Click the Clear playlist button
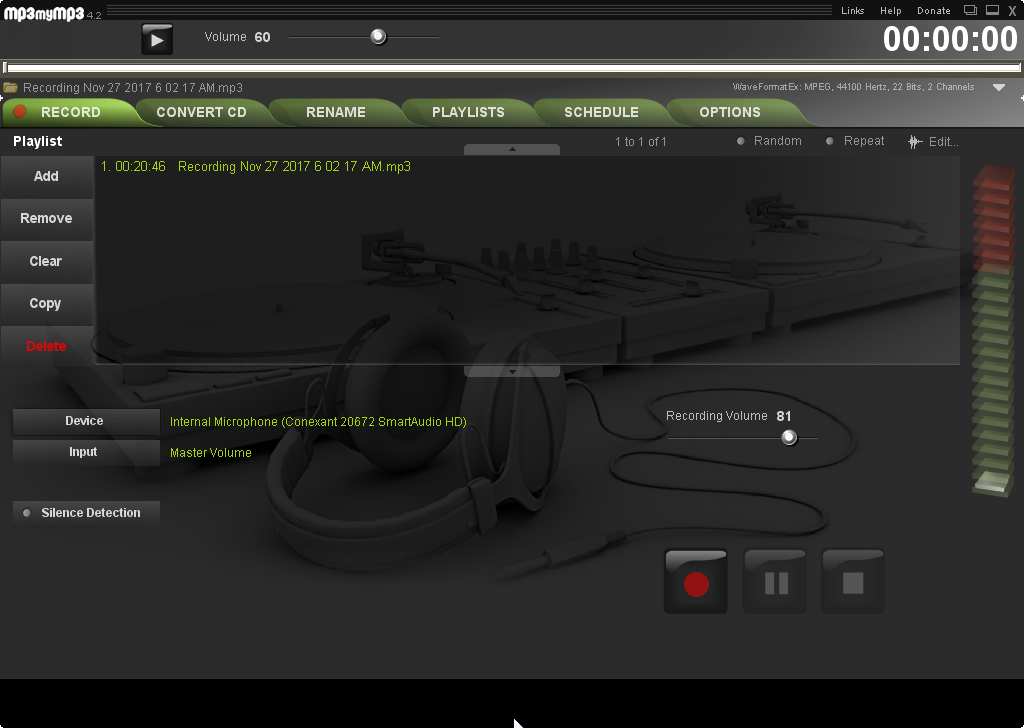The image size is (1024, 728). [x=46, y=261]
